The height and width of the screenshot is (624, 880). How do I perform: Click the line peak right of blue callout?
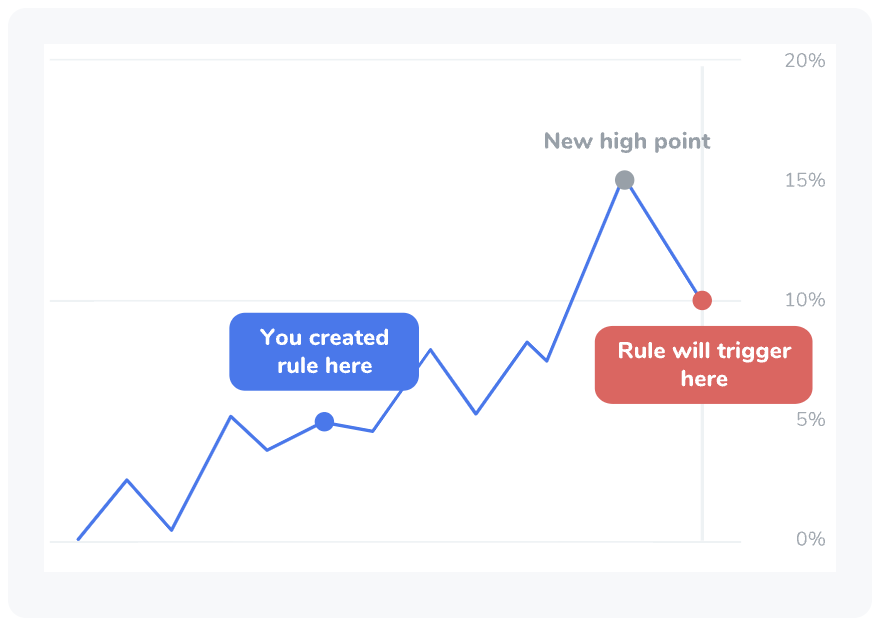(430, 350)
